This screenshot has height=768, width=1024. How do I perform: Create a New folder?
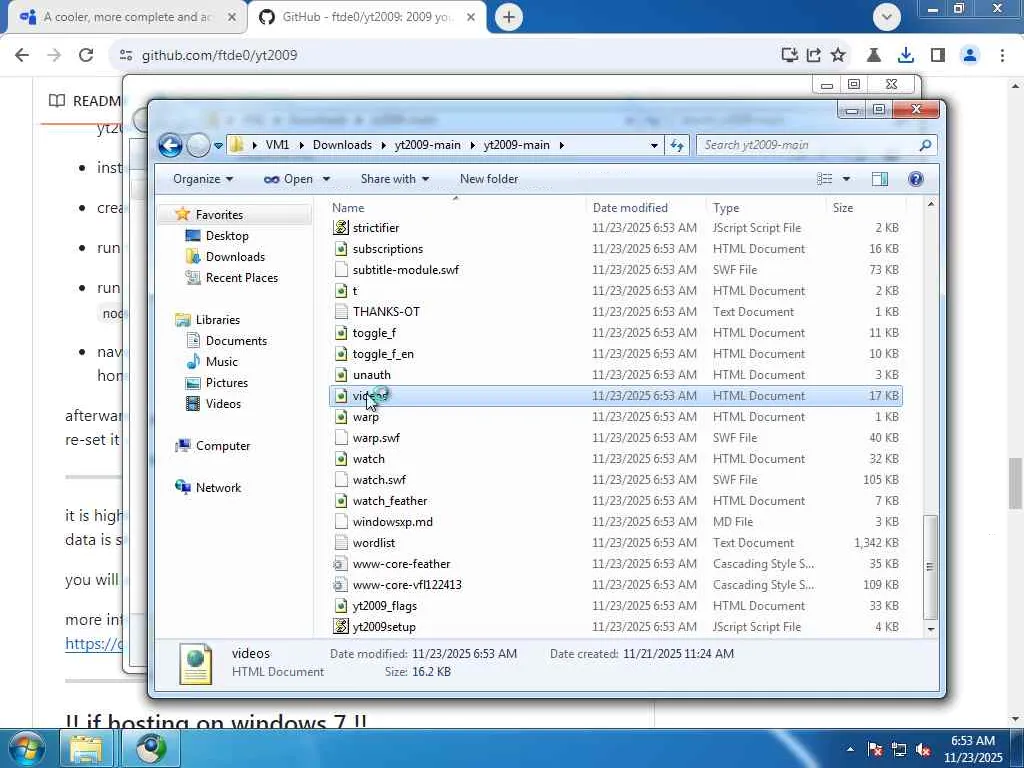488,179
